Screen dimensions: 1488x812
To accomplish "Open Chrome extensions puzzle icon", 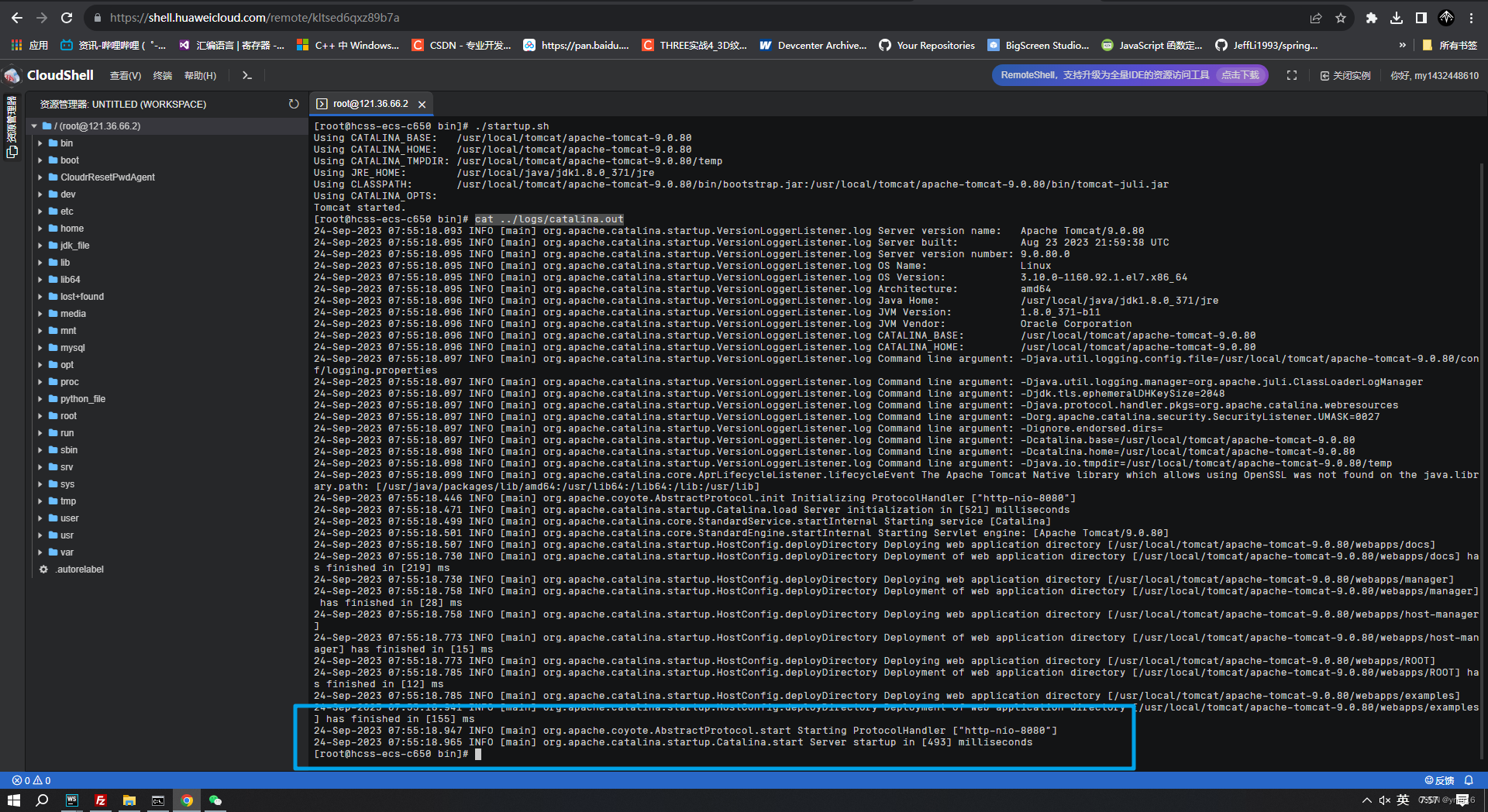I will click(x=1371, y=18).
